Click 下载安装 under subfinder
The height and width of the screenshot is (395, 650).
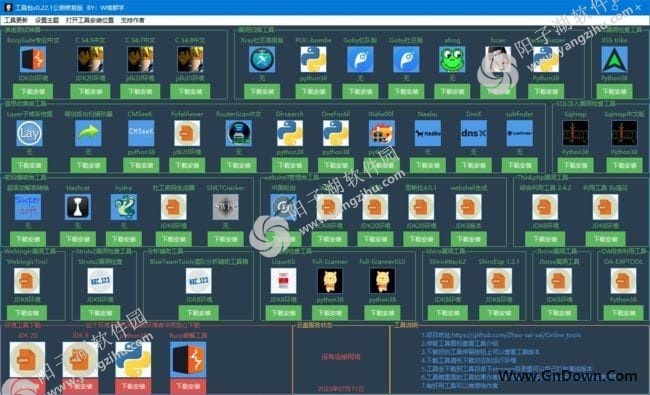tap(519, 165)
